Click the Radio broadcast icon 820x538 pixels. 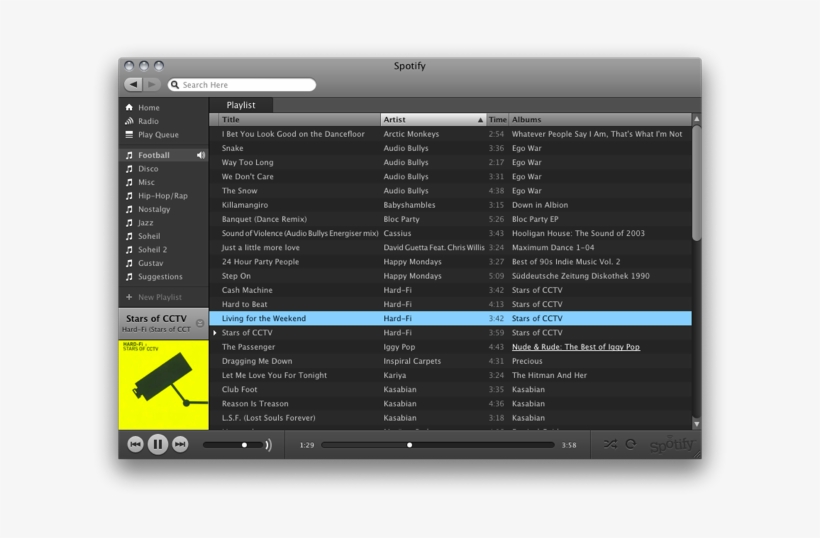(x=129, y=121)
